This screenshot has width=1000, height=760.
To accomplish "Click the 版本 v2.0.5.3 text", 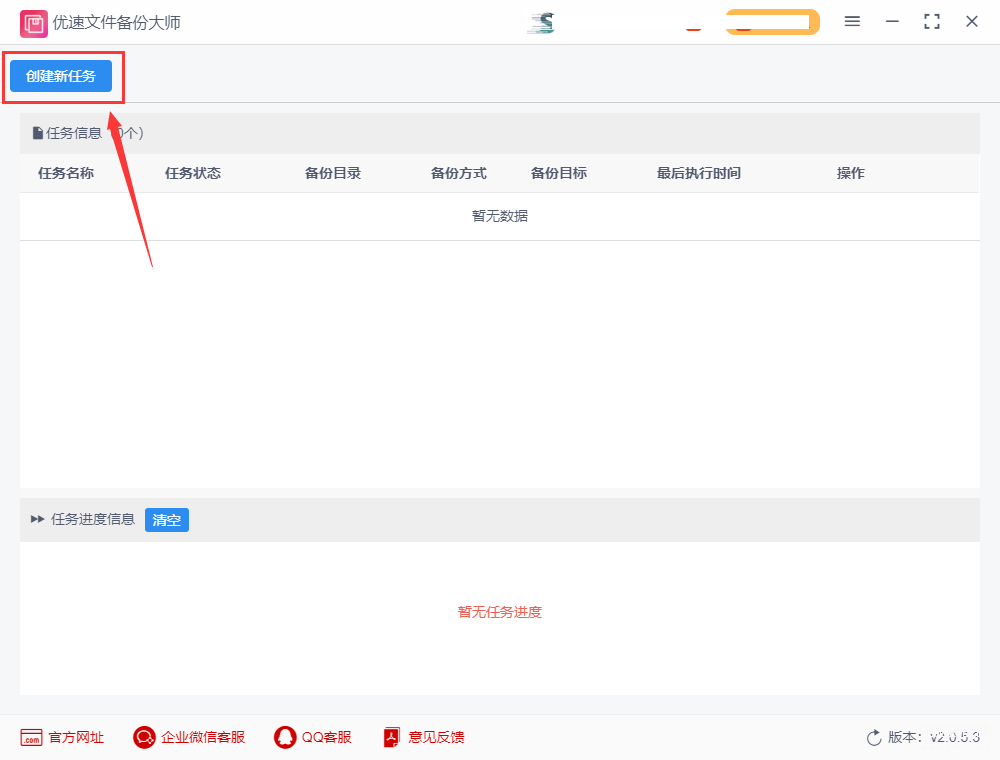I will click(x=934, y=737).
